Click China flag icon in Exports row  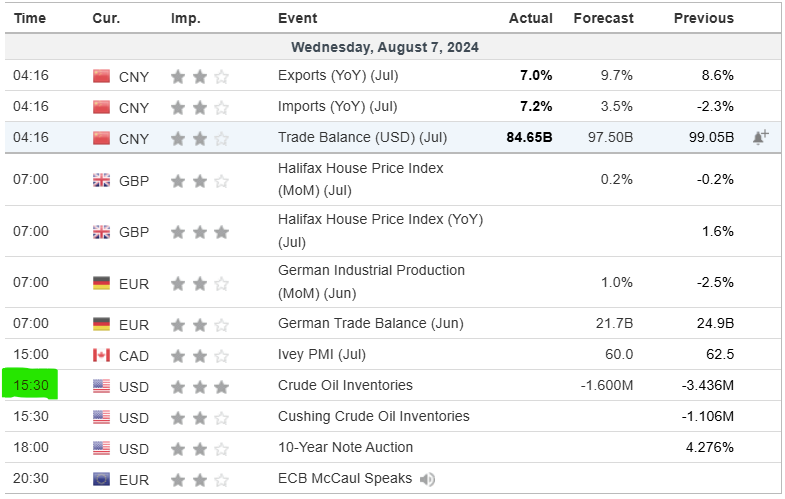point(101,76)
